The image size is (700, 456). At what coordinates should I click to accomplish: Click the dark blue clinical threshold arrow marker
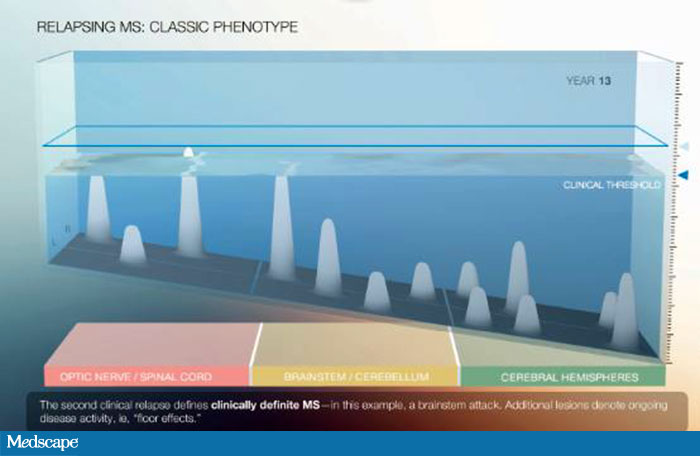[684, 175]
